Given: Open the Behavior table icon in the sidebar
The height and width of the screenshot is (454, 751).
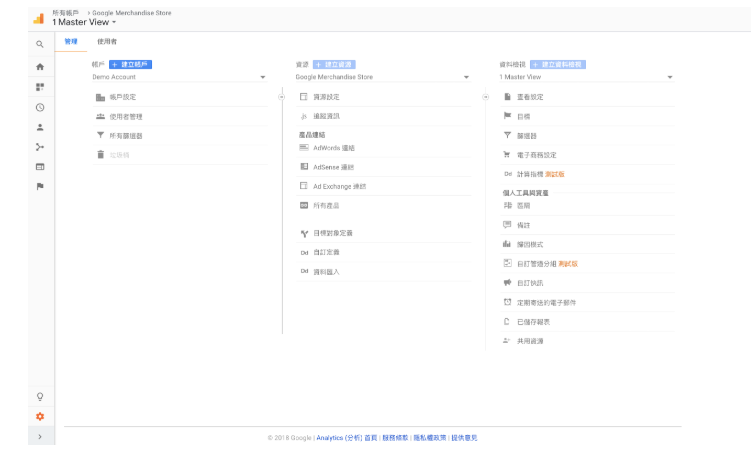Looking at the screenshot, I should click(x=40, y=167).
